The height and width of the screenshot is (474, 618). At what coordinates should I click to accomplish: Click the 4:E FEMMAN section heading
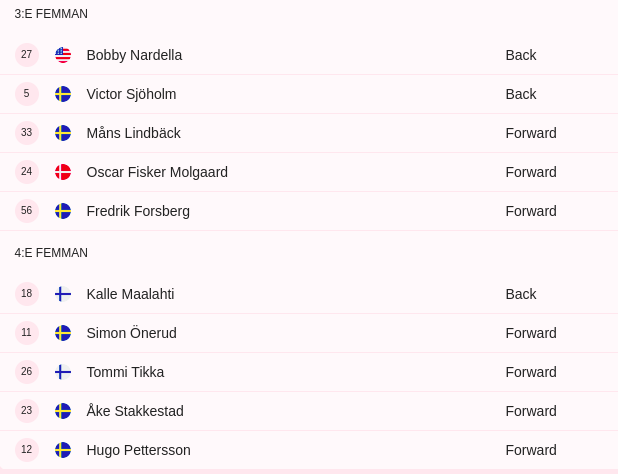click(x=51, y=253)
